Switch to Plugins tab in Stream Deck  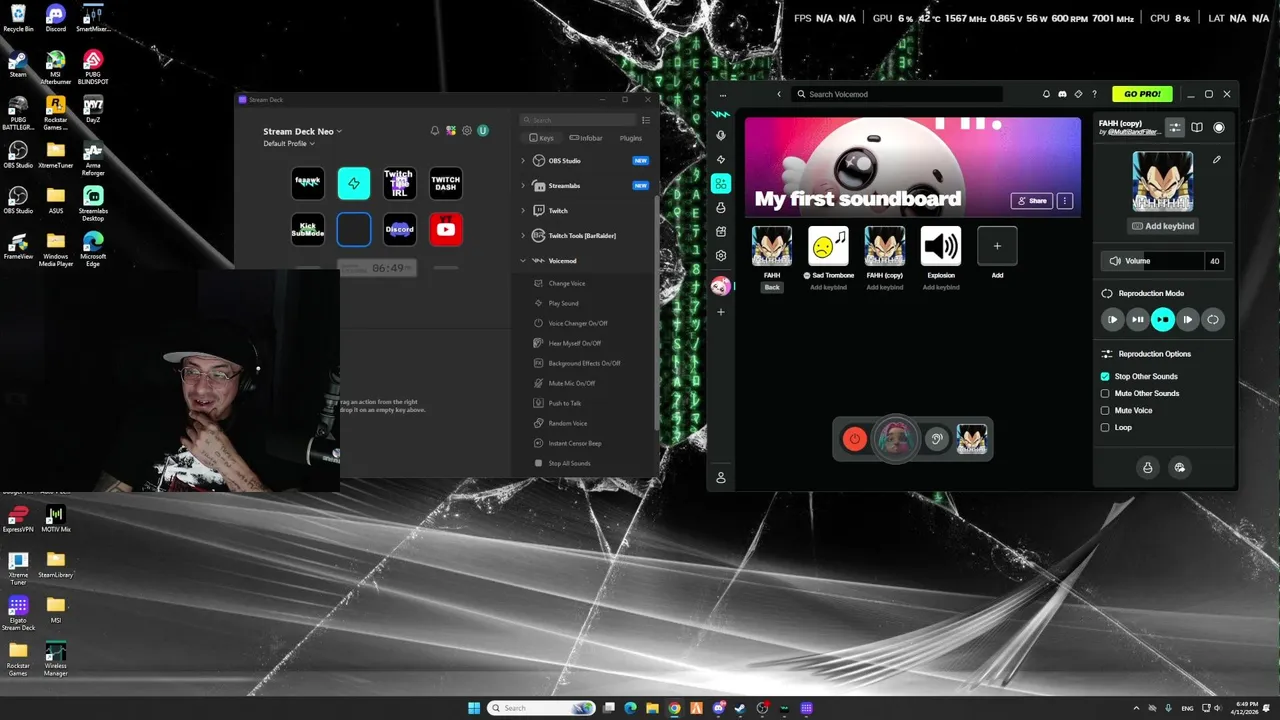point(631,138)
